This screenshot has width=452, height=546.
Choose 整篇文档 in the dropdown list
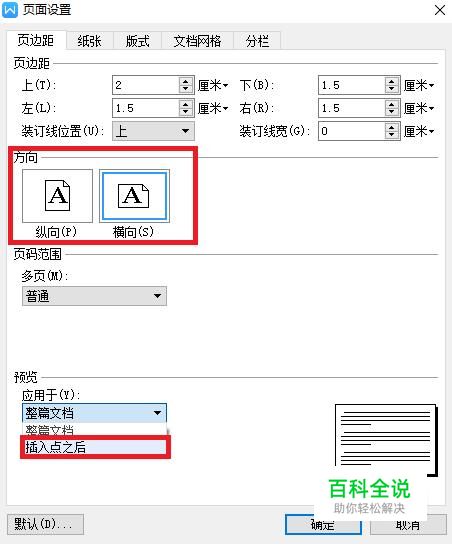[94, 429]
